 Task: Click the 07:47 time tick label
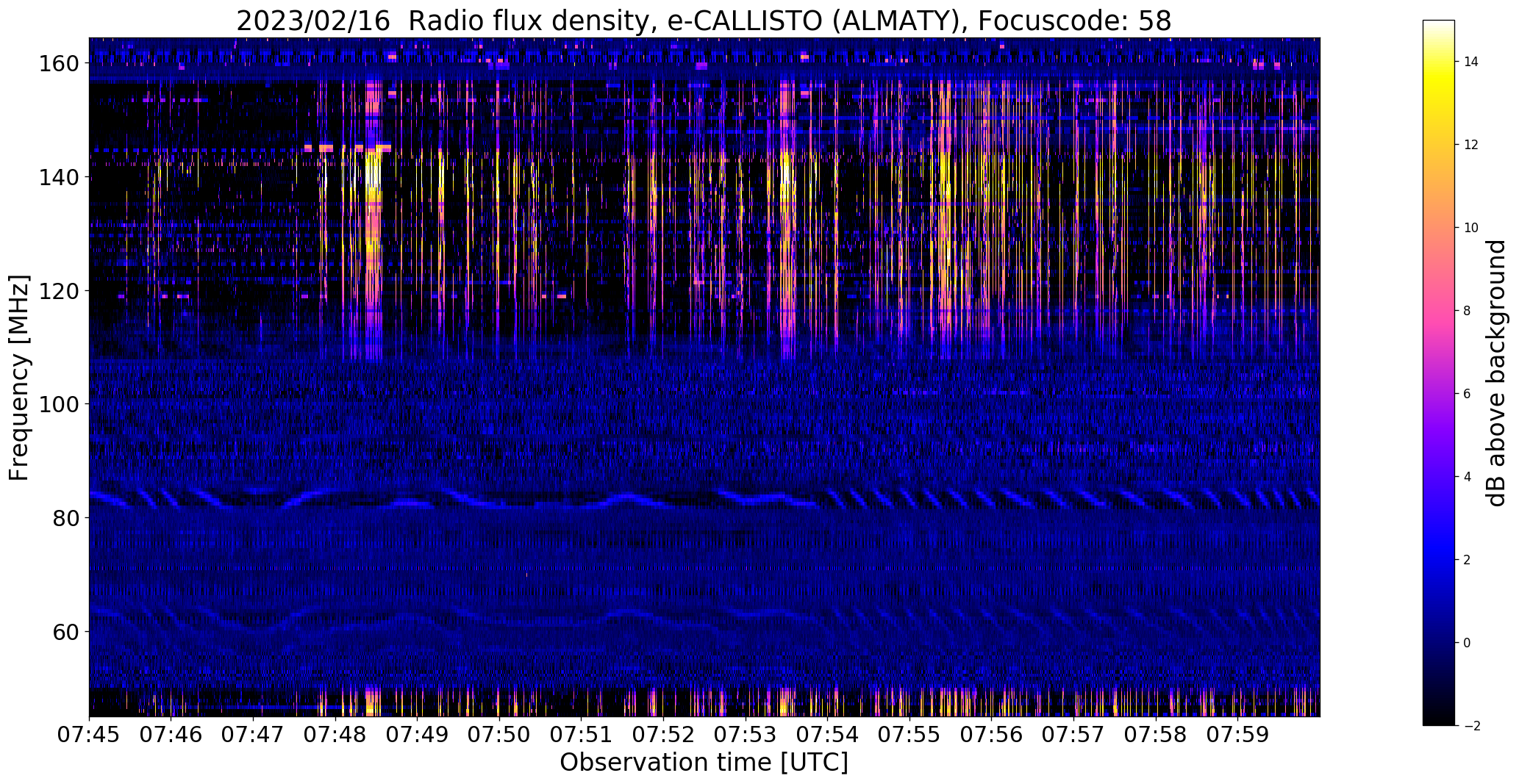click(x=254, y=734)
